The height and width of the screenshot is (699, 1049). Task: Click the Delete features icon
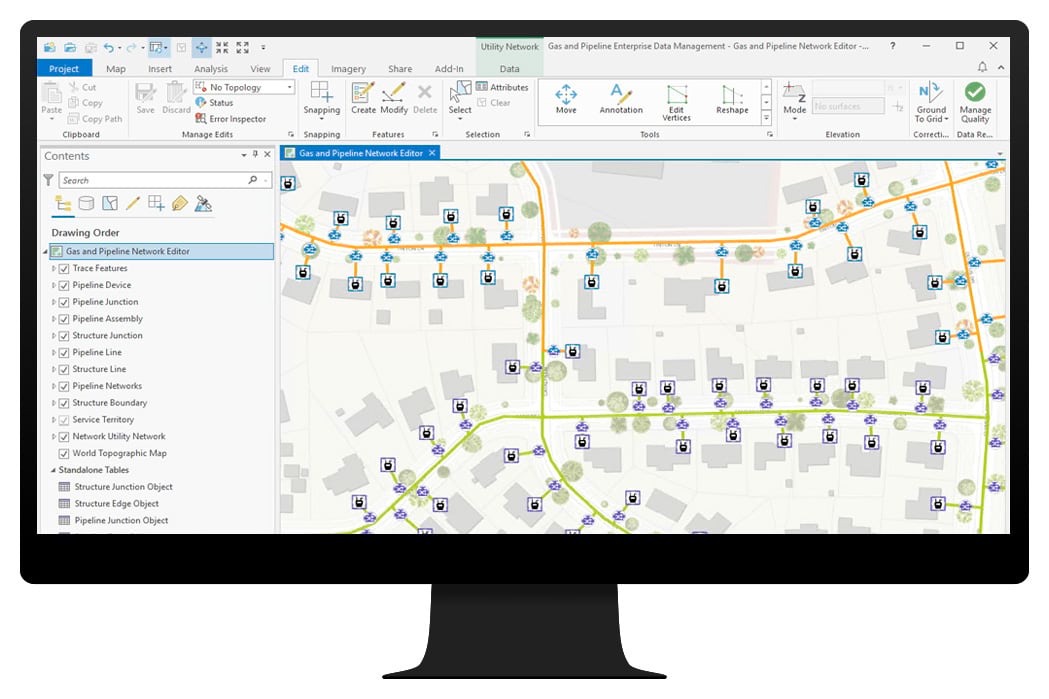[x=425, y=99]
